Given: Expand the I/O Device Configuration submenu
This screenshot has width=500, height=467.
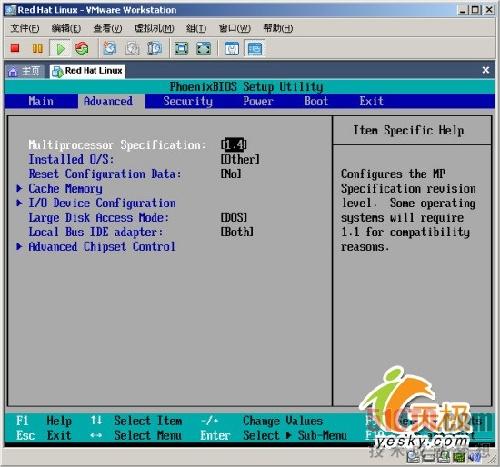Looking at the screenshot, I should (102, 203).
